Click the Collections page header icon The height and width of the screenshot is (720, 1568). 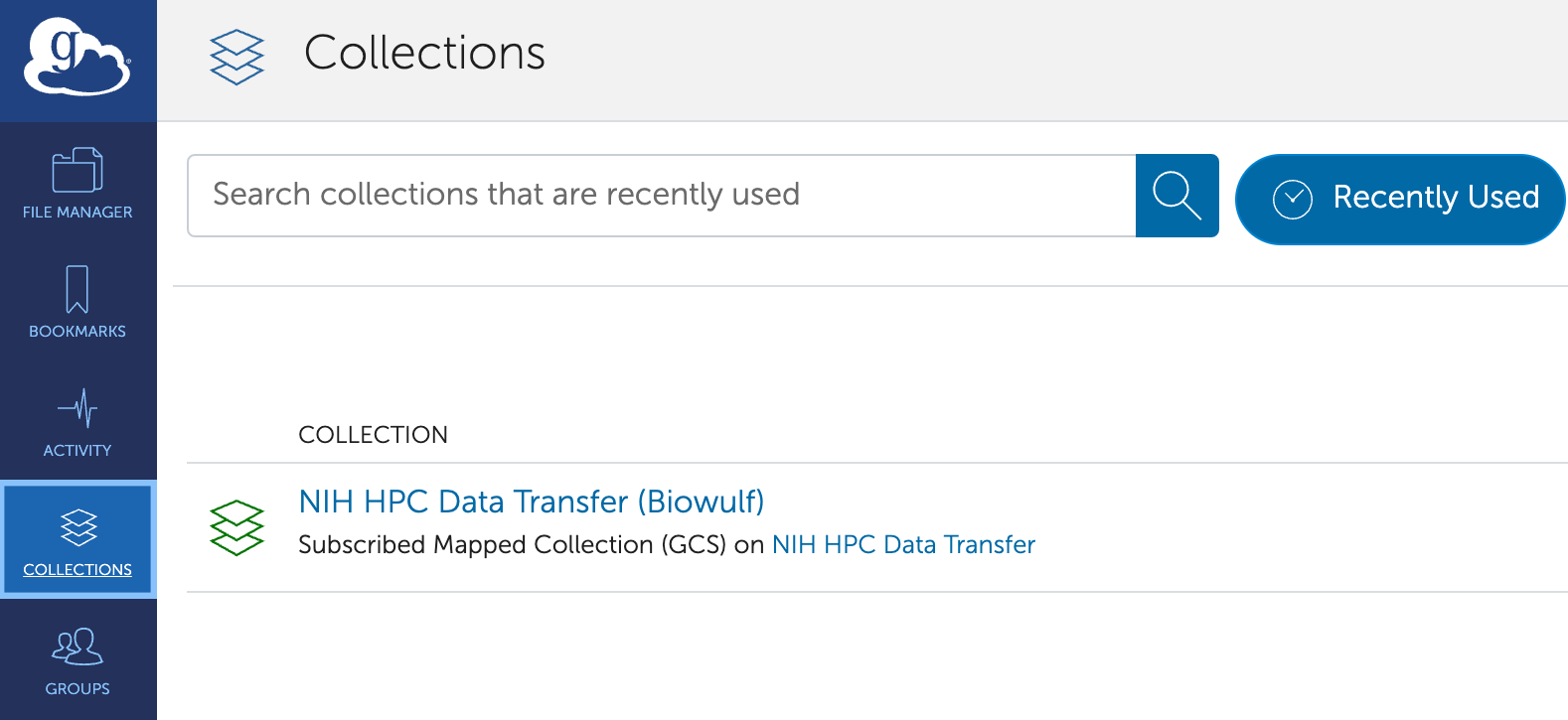[x=236, y=57]
